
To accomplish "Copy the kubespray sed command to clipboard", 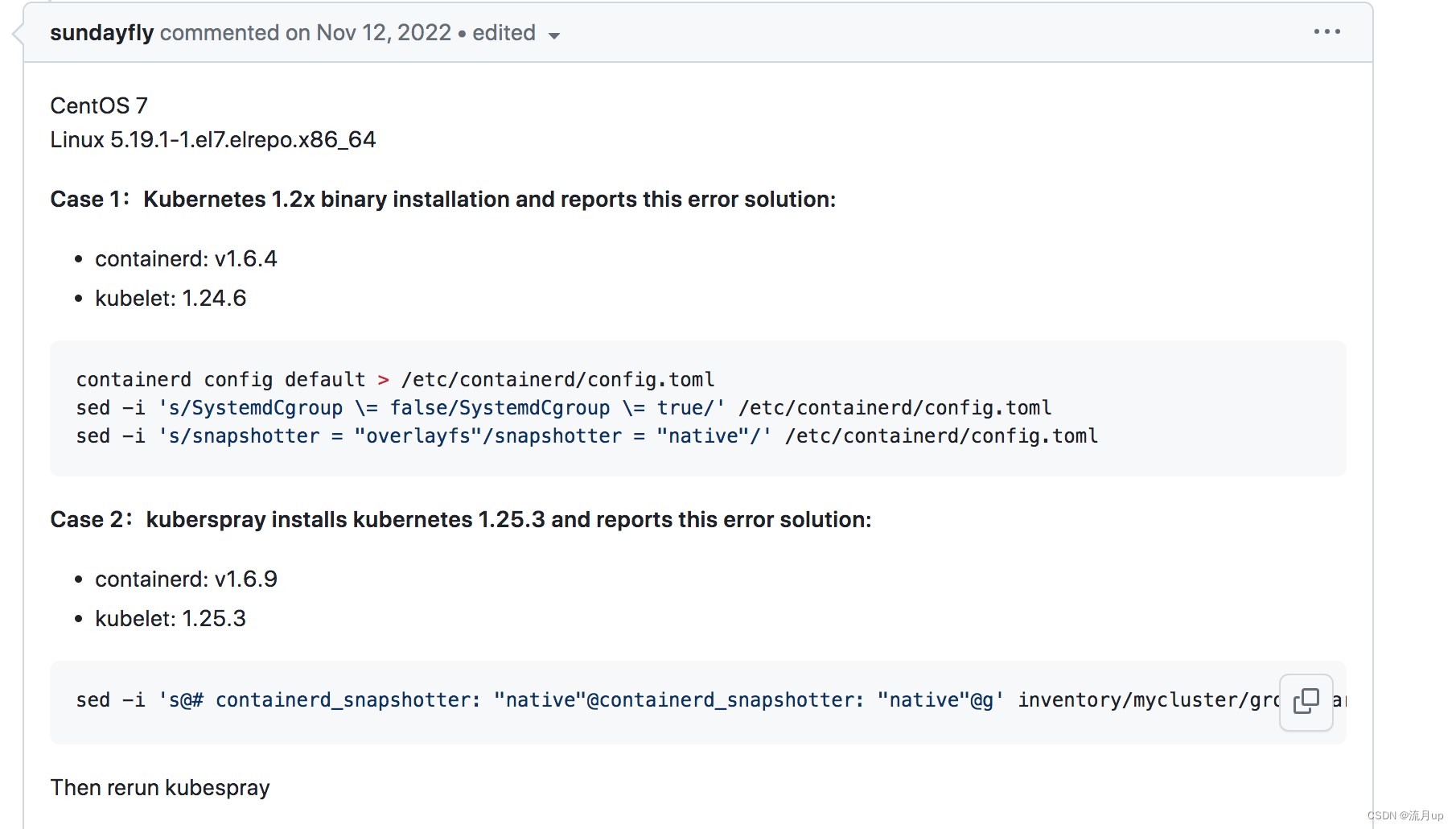I will [1306, 702].
